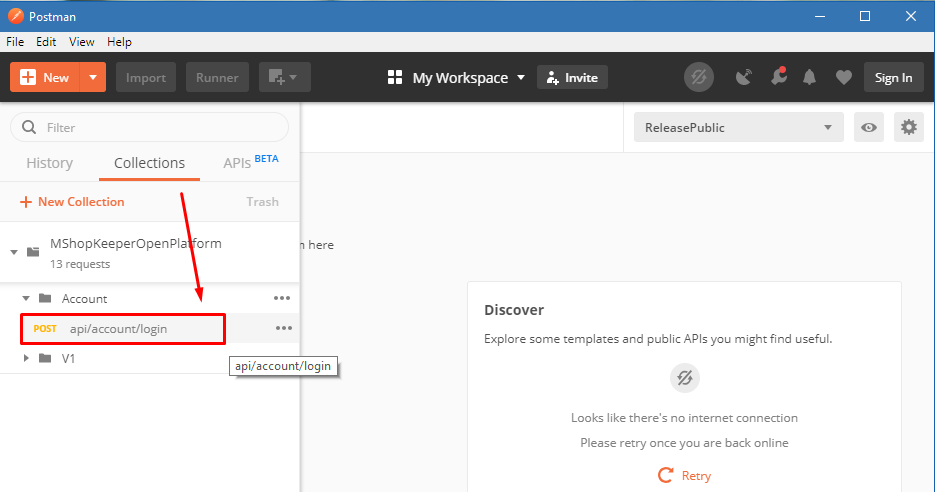Click the environment quick look eye icon
Screen dimensions: 935x492
click(869, 127)
